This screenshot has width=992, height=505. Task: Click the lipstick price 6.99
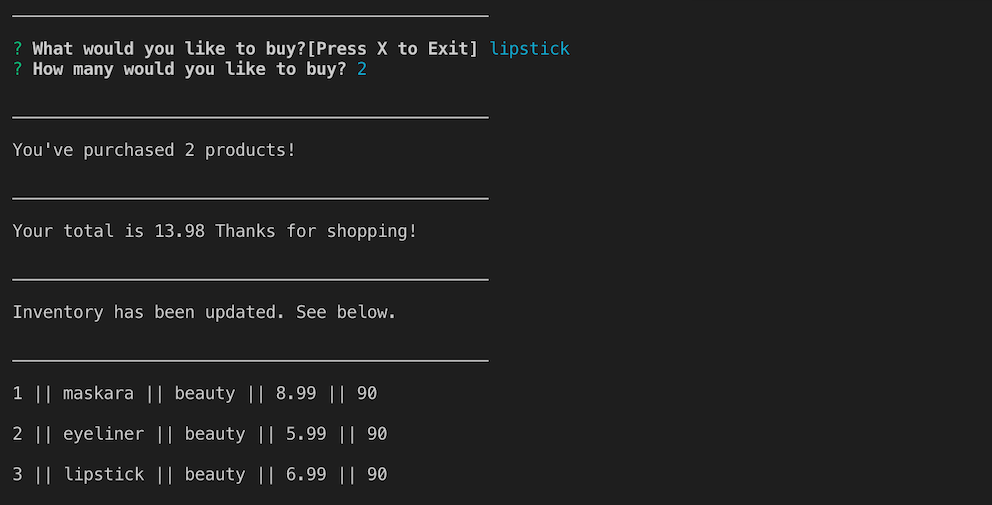pyautogui.click(x=306, y=474)
